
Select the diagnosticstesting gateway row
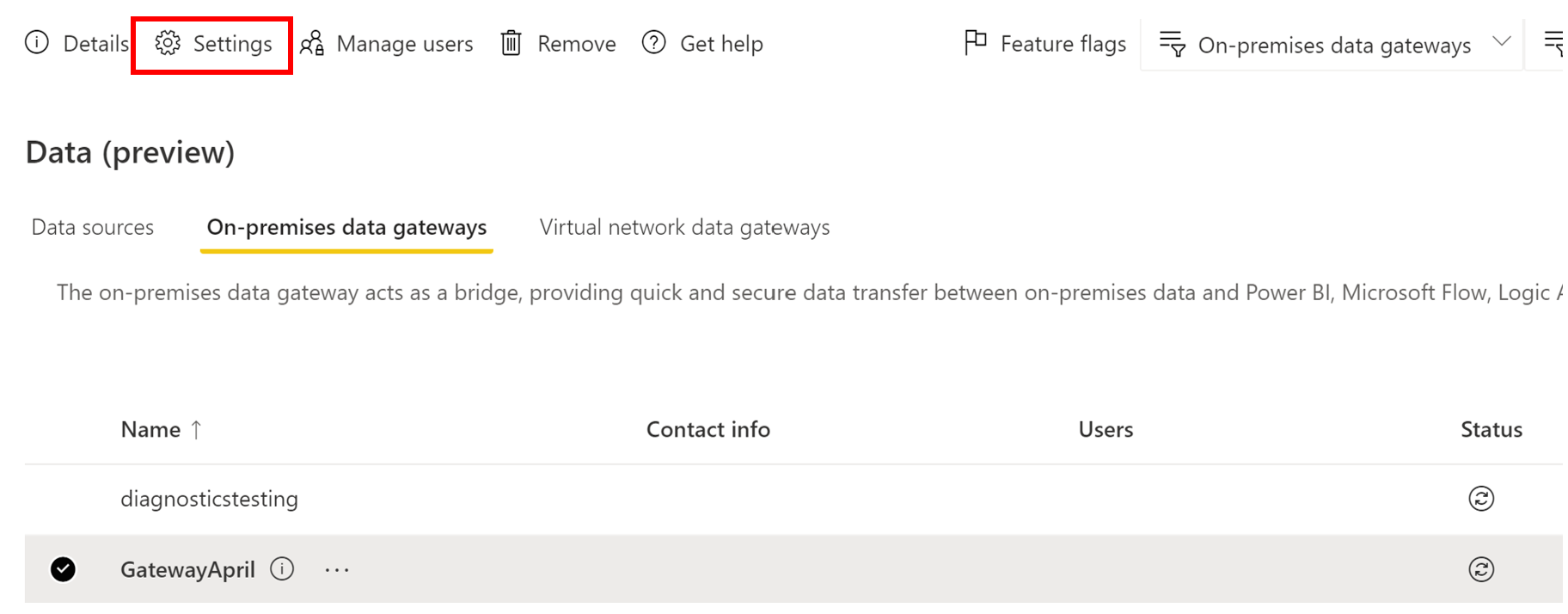210,498
